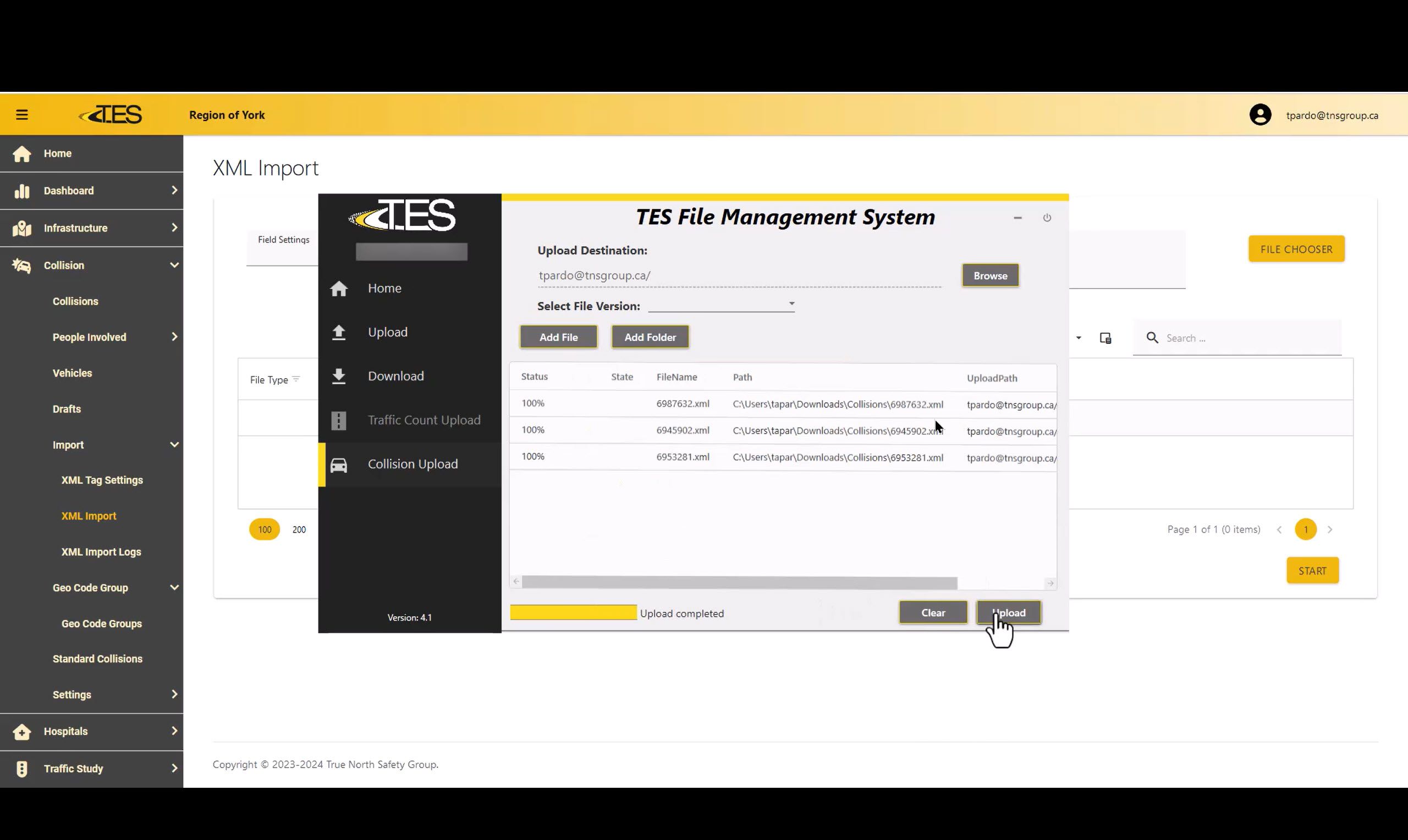
Task: Switch to the Field Settings tab
Action: click(283, 240)
